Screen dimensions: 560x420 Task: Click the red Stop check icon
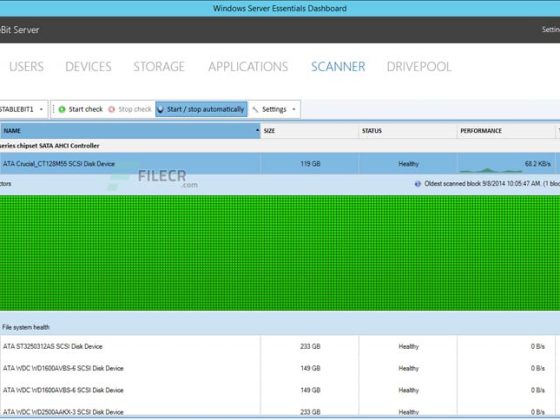[111, 109]
